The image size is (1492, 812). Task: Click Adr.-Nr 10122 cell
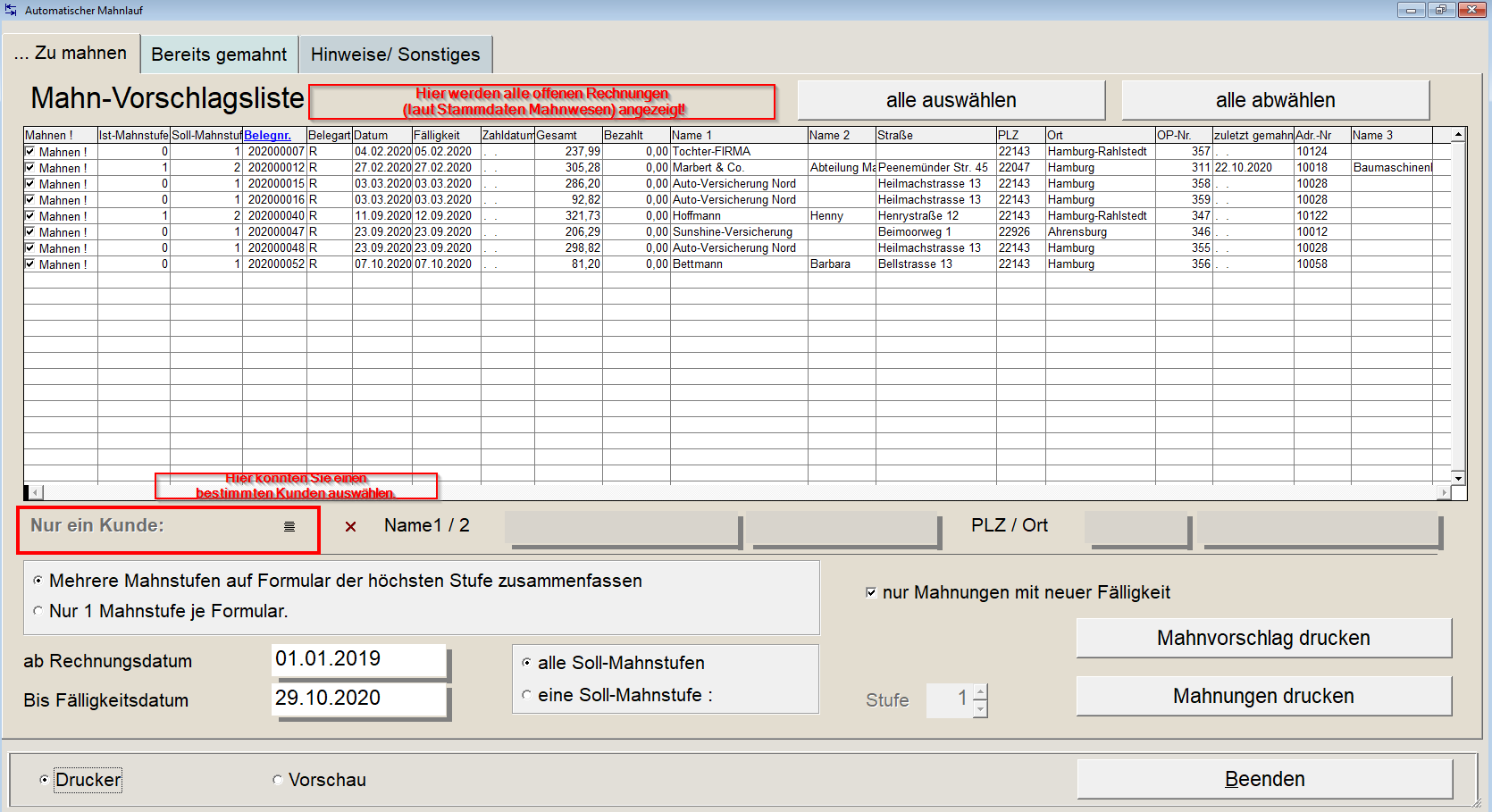(1322, 216)
